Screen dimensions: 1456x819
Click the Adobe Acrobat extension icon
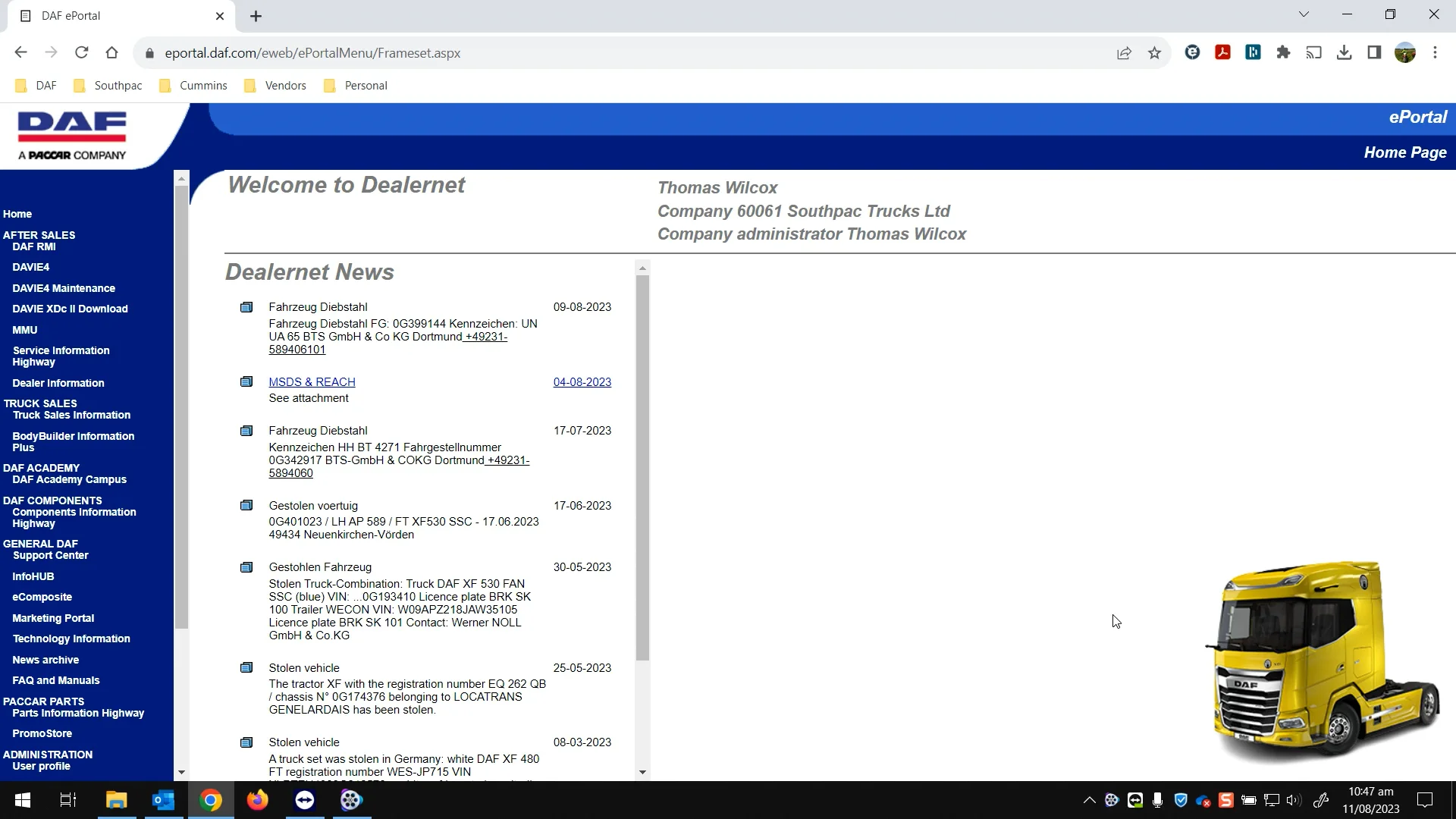pyautogui.click(x=1222, y=53)
